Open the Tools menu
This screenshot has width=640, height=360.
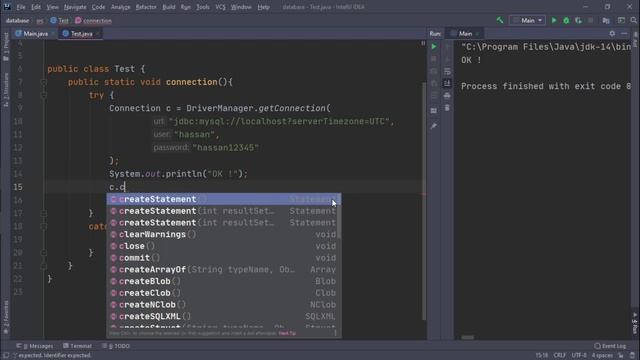pyautogui.click(x=203, y=7)
